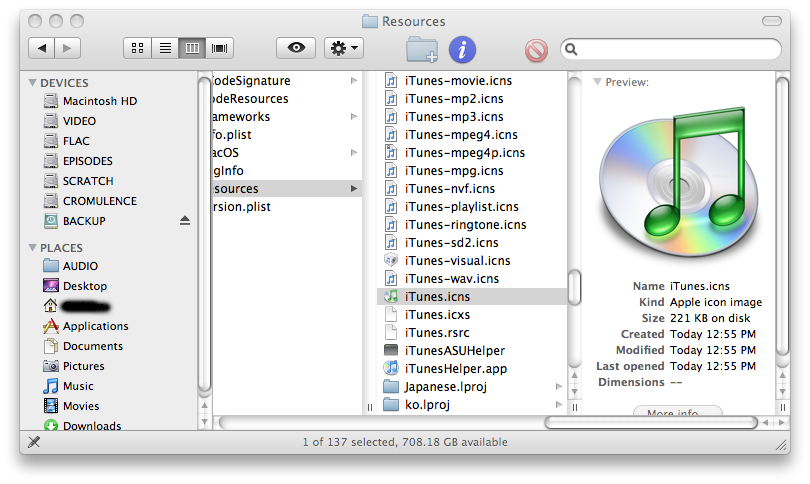Select iTunes-ringtone.icns file
Screen dimensions: 810x484
click(x=472, y=225)
